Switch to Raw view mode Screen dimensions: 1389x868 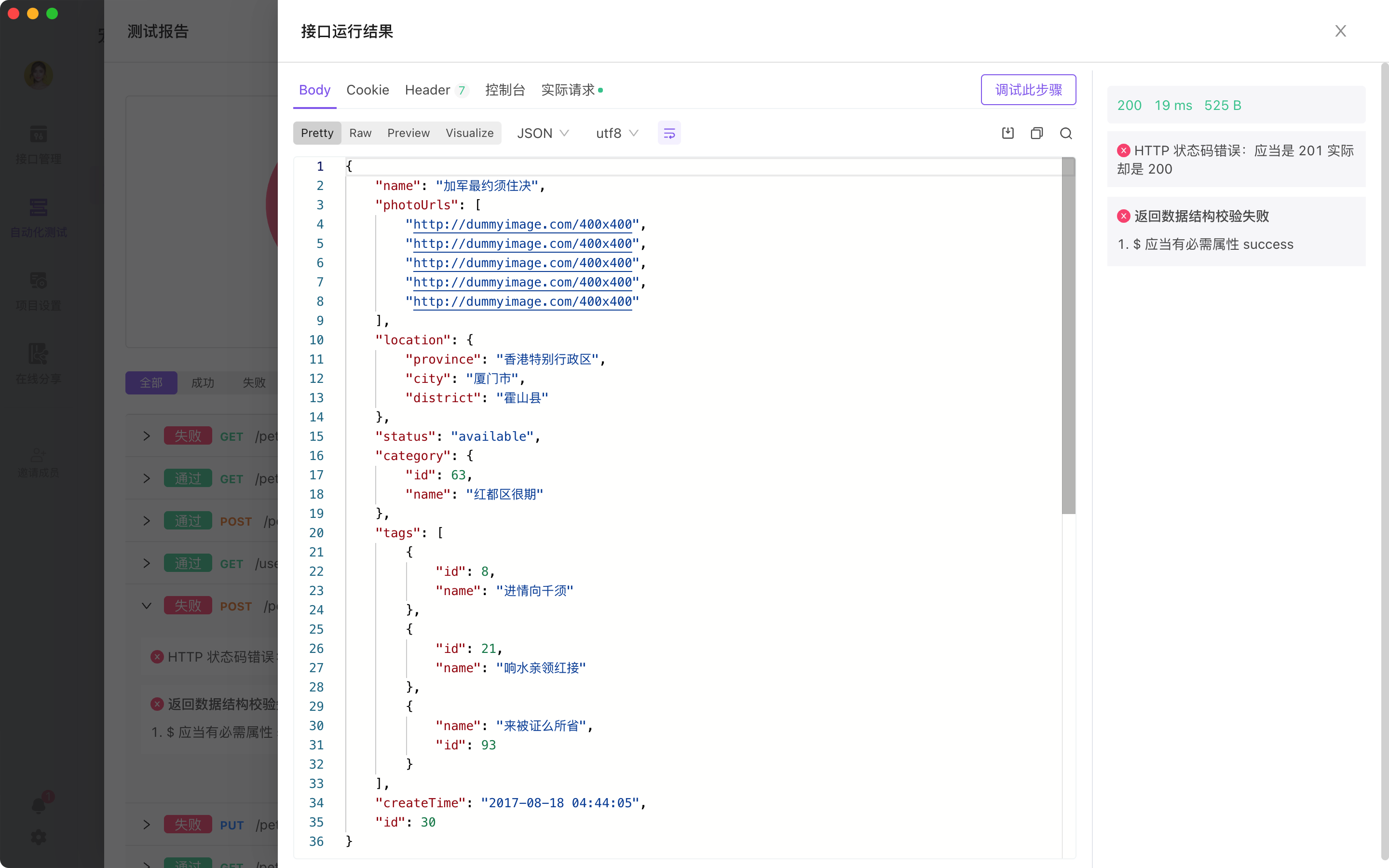(360, 133)
